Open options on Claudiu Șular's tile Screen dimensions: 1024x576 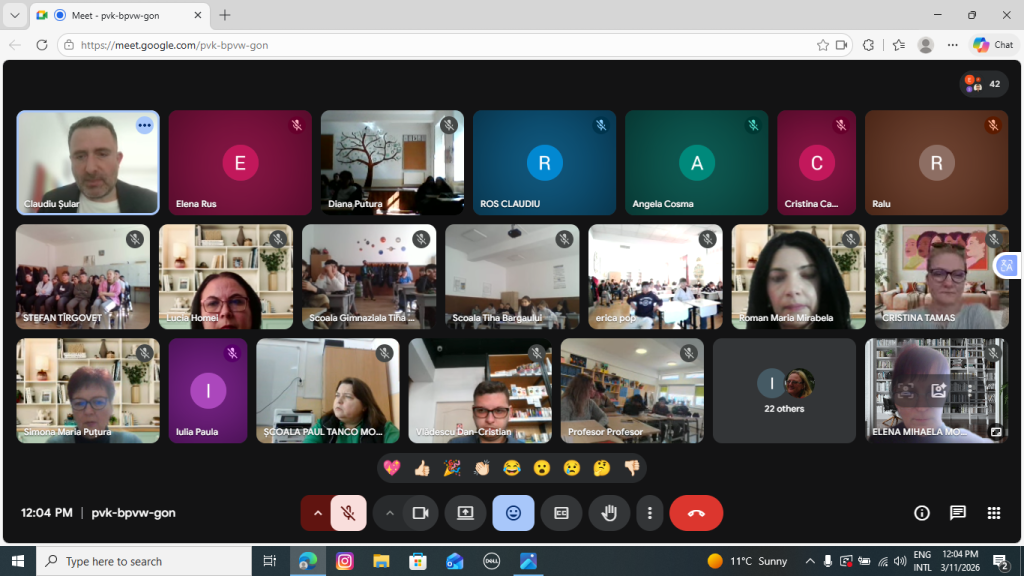pyautogui.click(x=145, y=125)
